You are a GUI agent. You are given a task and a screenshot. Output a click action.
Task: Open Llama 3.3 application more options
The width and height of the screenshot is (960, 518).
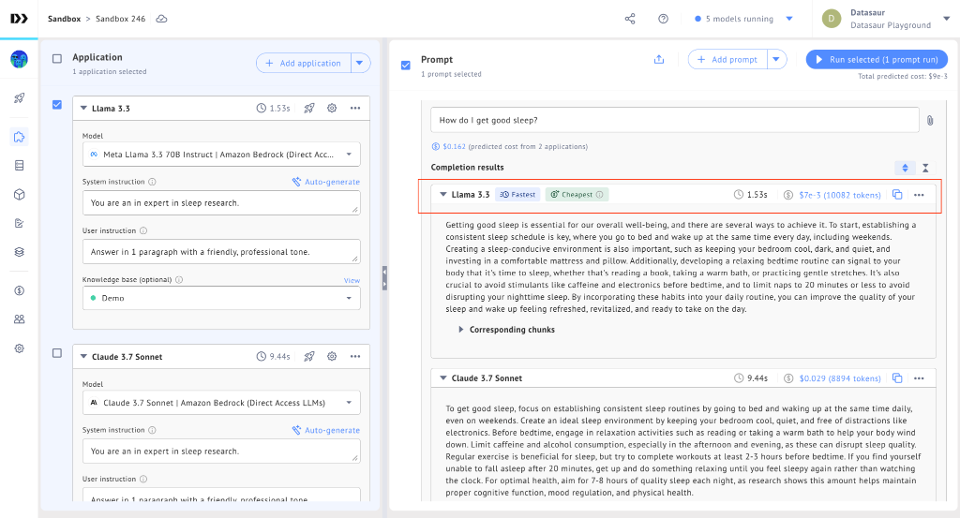pos(355,108)
